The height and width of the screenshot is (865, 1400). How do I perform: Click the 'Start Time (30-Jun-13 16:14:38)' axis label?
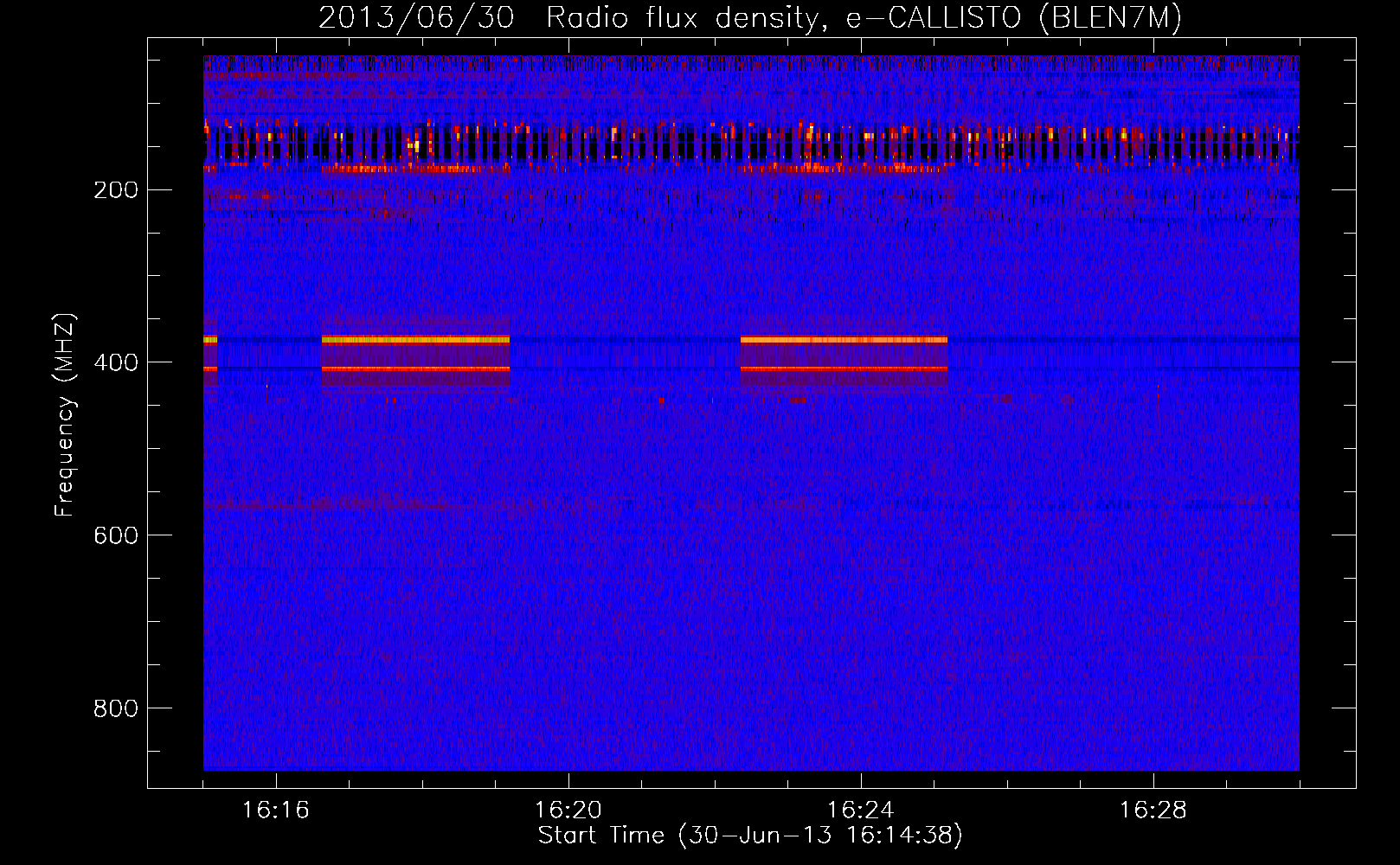pos(750,835)
